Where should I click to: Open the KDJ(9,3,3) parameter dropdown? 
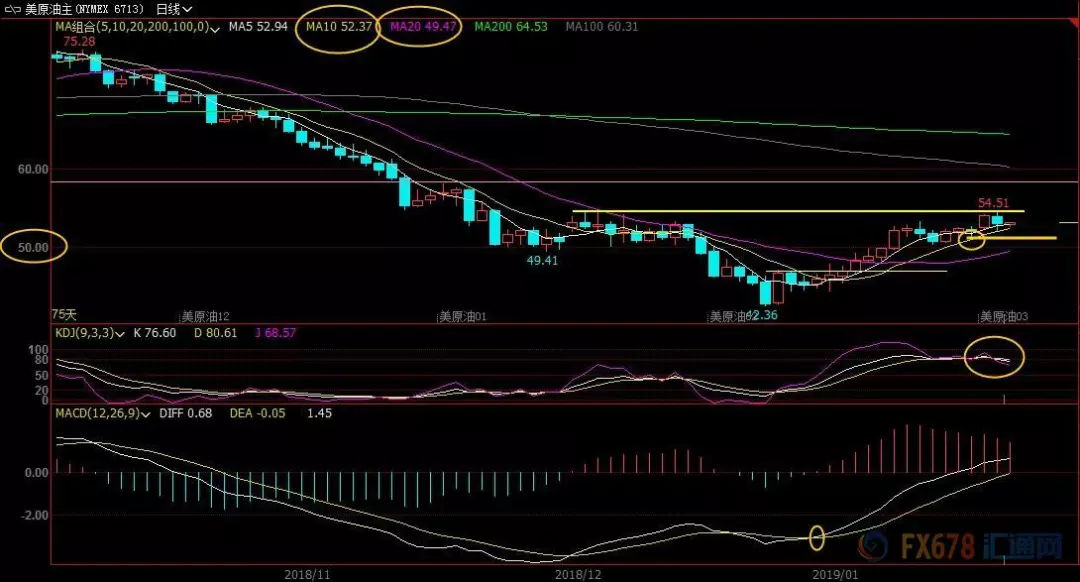pyautogui.click(x=121, y=334)
